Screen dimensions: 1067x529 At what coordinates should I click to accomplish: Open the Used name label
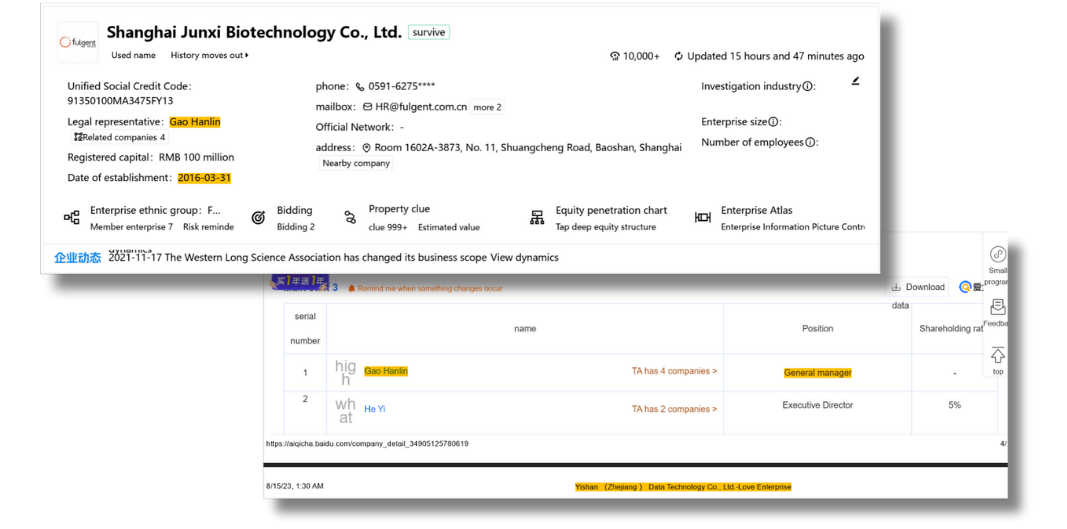click(133, 55)
